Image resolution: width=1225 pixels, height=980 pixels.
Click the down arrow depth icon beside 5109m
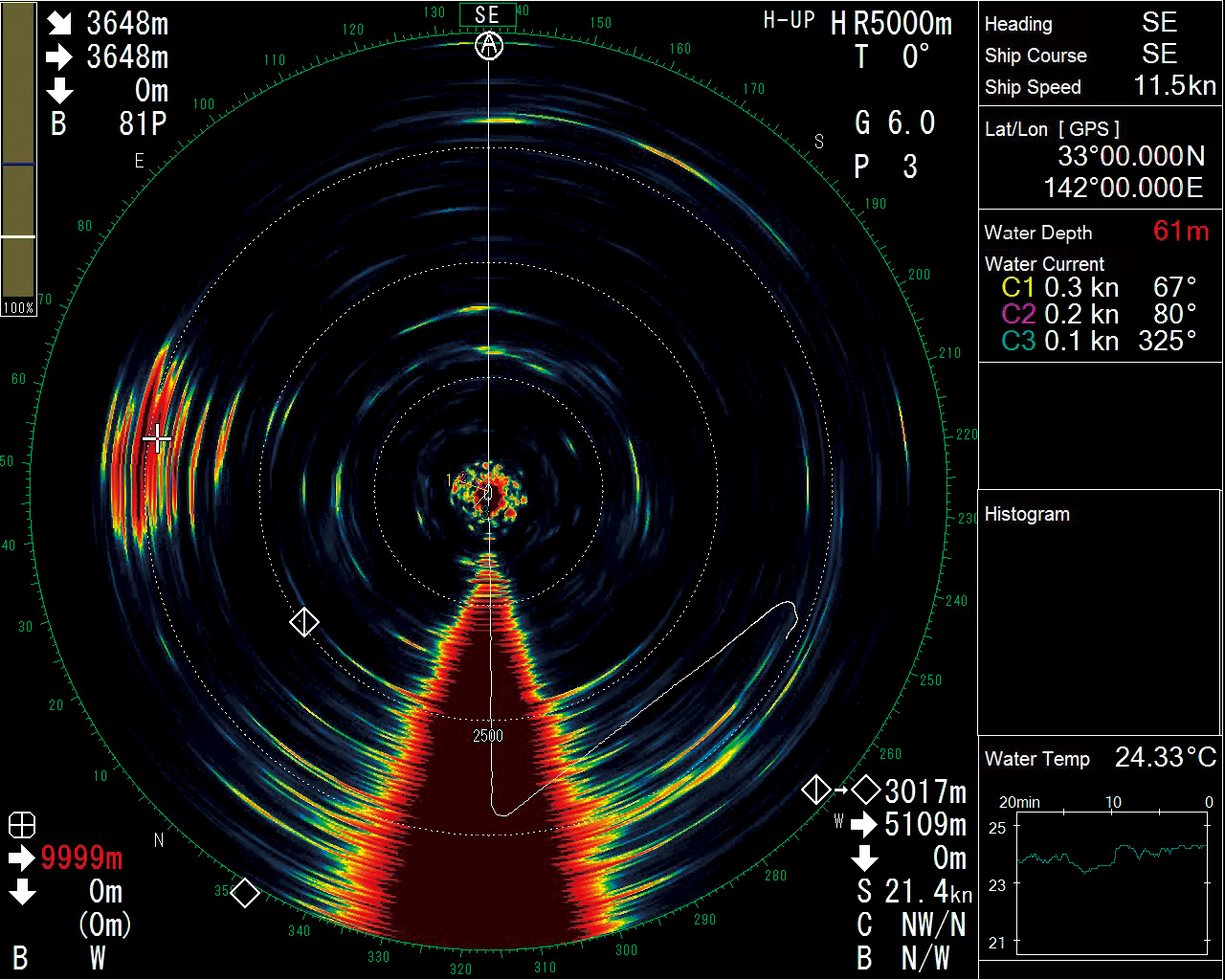pyautogui.click(x=863, y=857)
